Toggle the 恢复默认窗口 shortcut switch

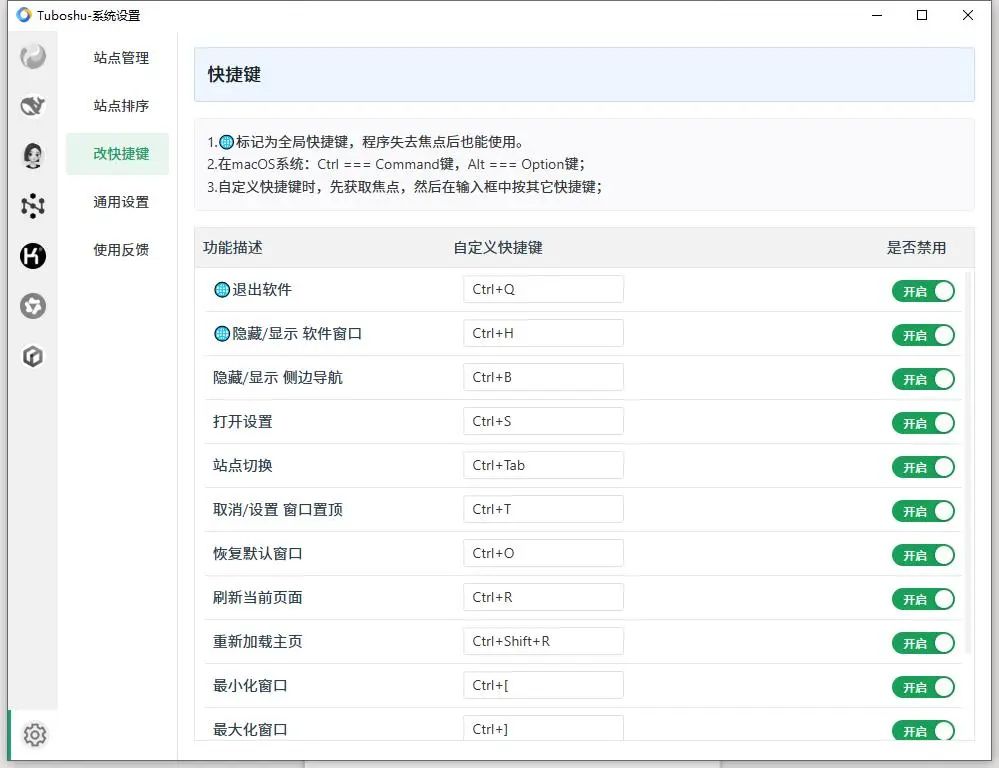point(923,555)
